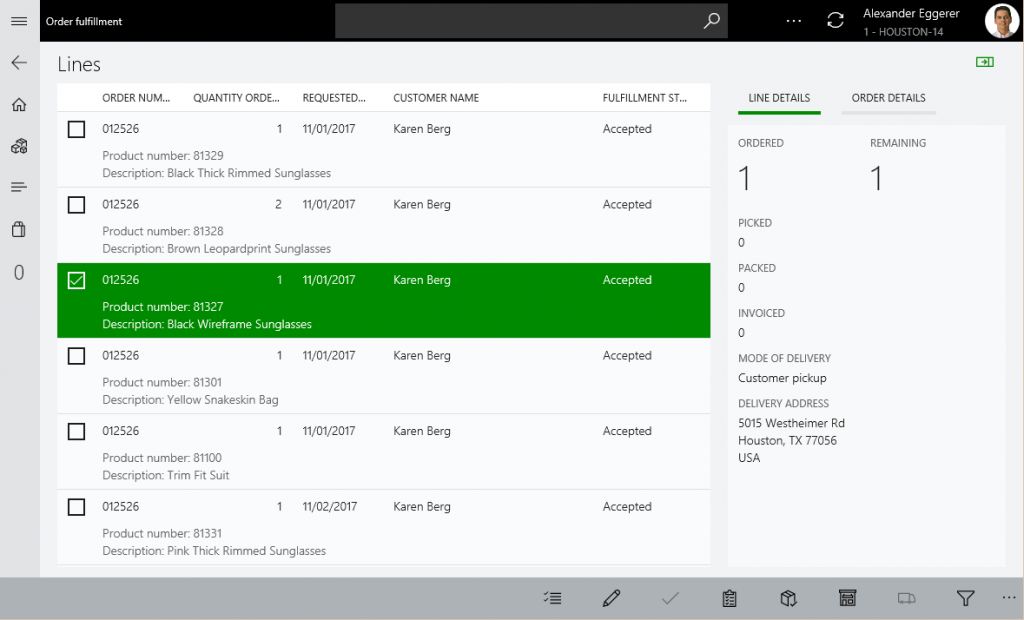Open the Home page from sidebar
Viewport: 1024px width, 620px height.
(18, 105)
